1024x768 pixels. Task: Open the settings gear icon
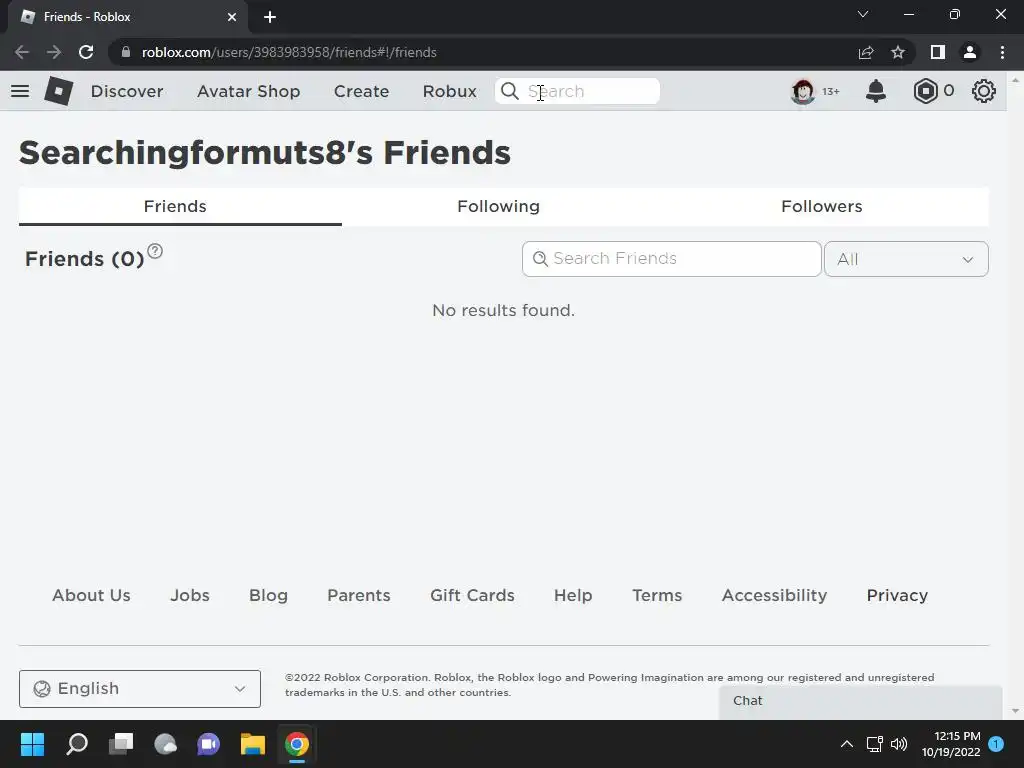coord(984,91)
